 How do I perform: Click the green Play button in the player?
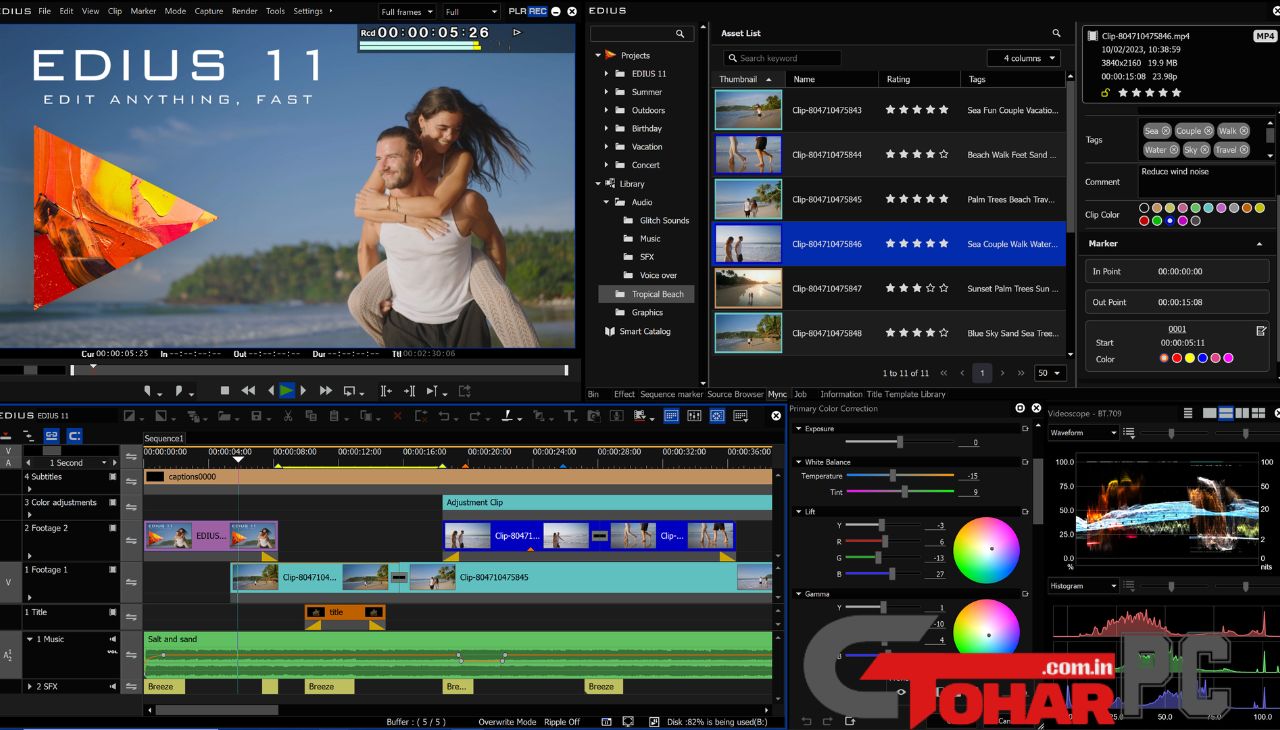[x=287, y=391]
